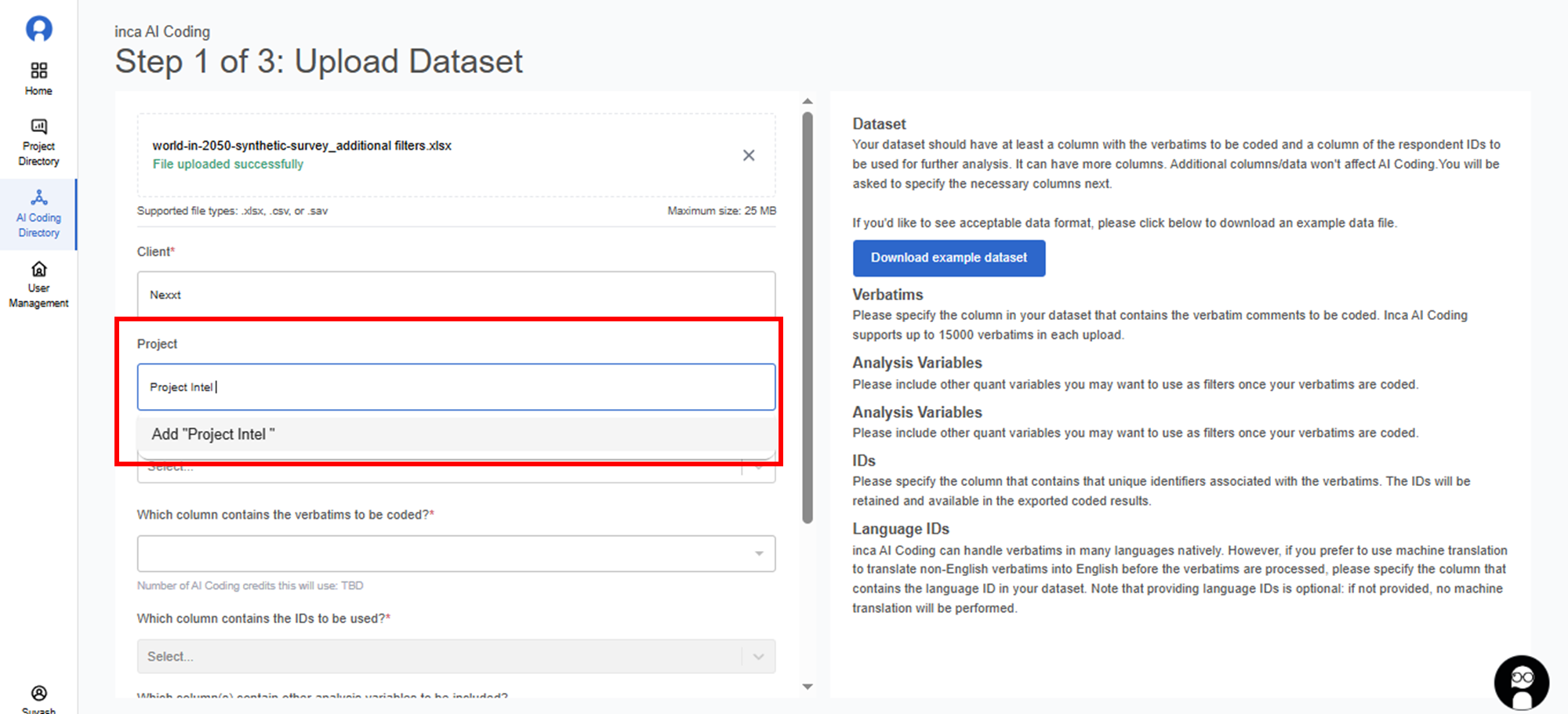Screen dimensions: 1568x714
Task: Select AI Coding Directory in sidebar
Action: tap(38, 213)
